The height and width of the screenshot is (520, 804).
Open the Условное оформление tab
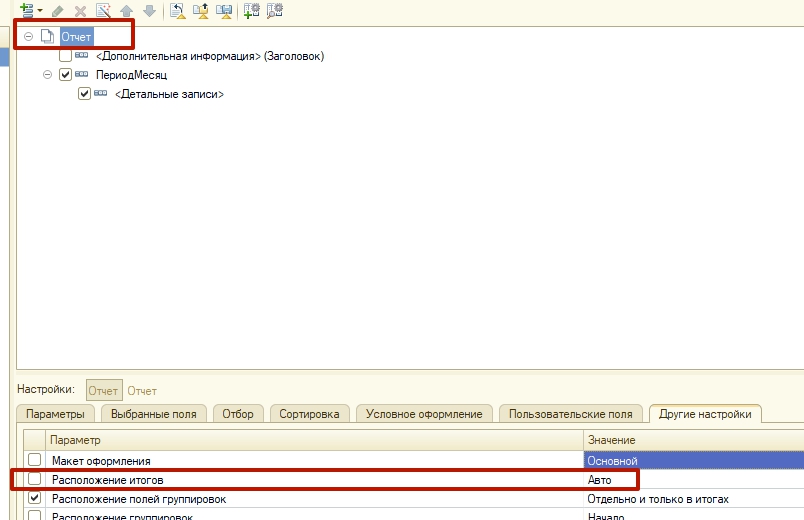[x=424, y=413]
